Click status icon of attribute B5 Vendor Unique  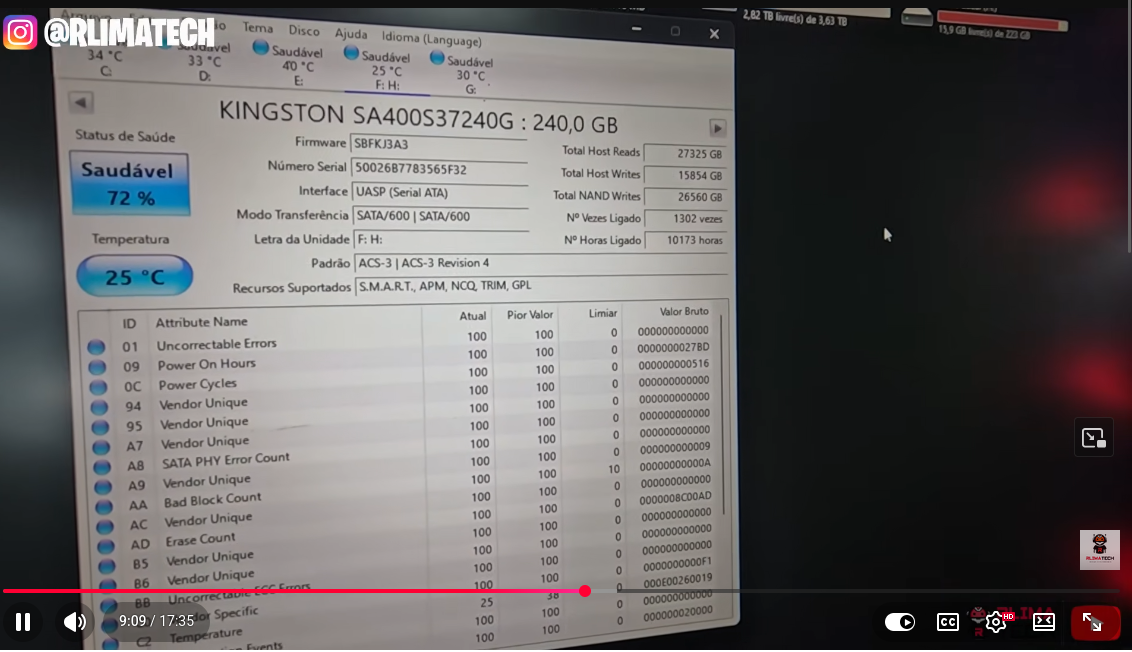pos(107,566)
